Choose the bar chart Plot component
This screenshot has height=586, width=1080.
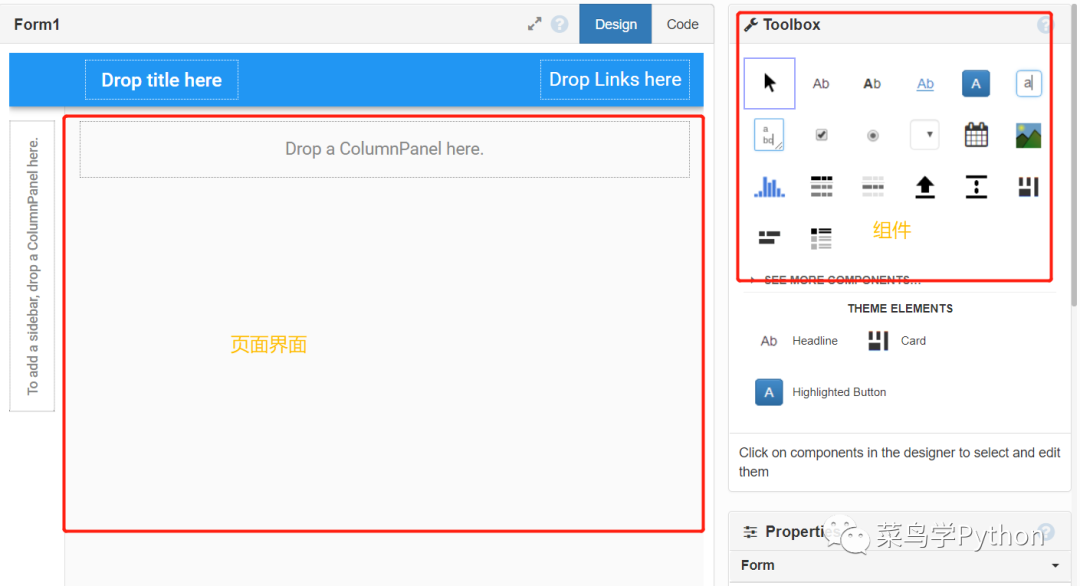(x=769, y=187)
